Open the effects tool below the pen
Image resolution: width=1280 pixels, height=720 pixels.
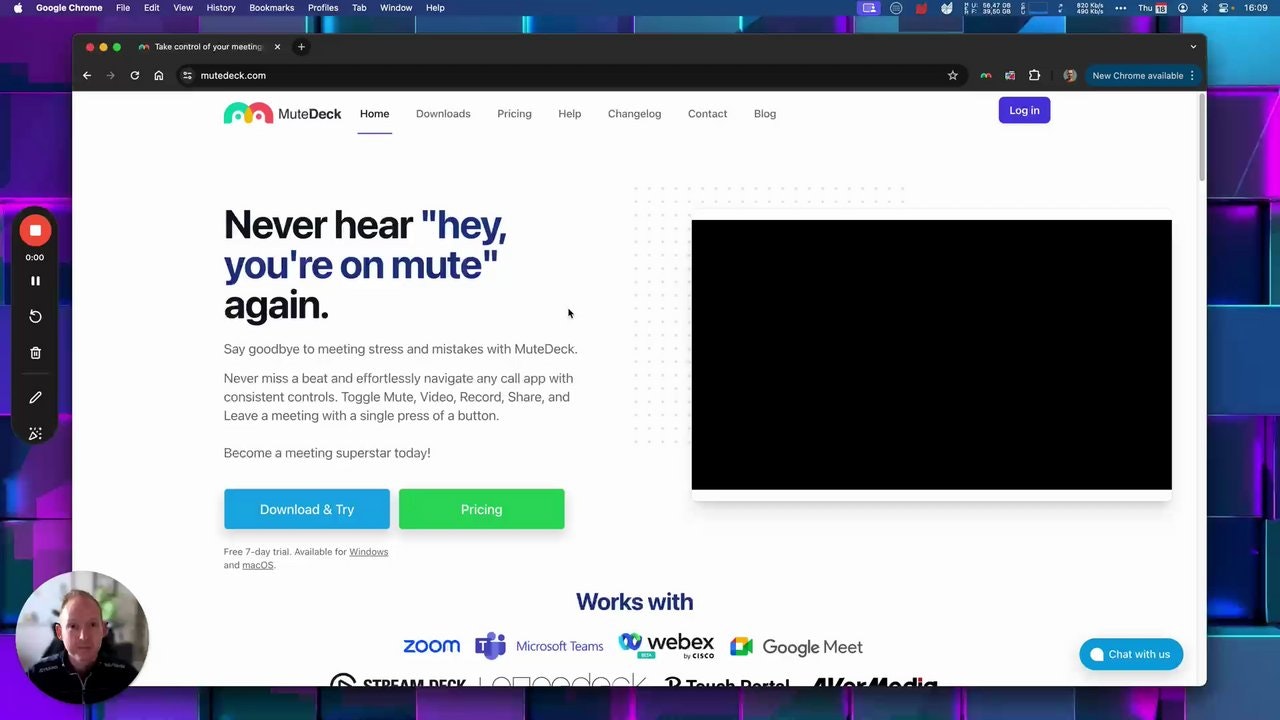click(35, 433)
